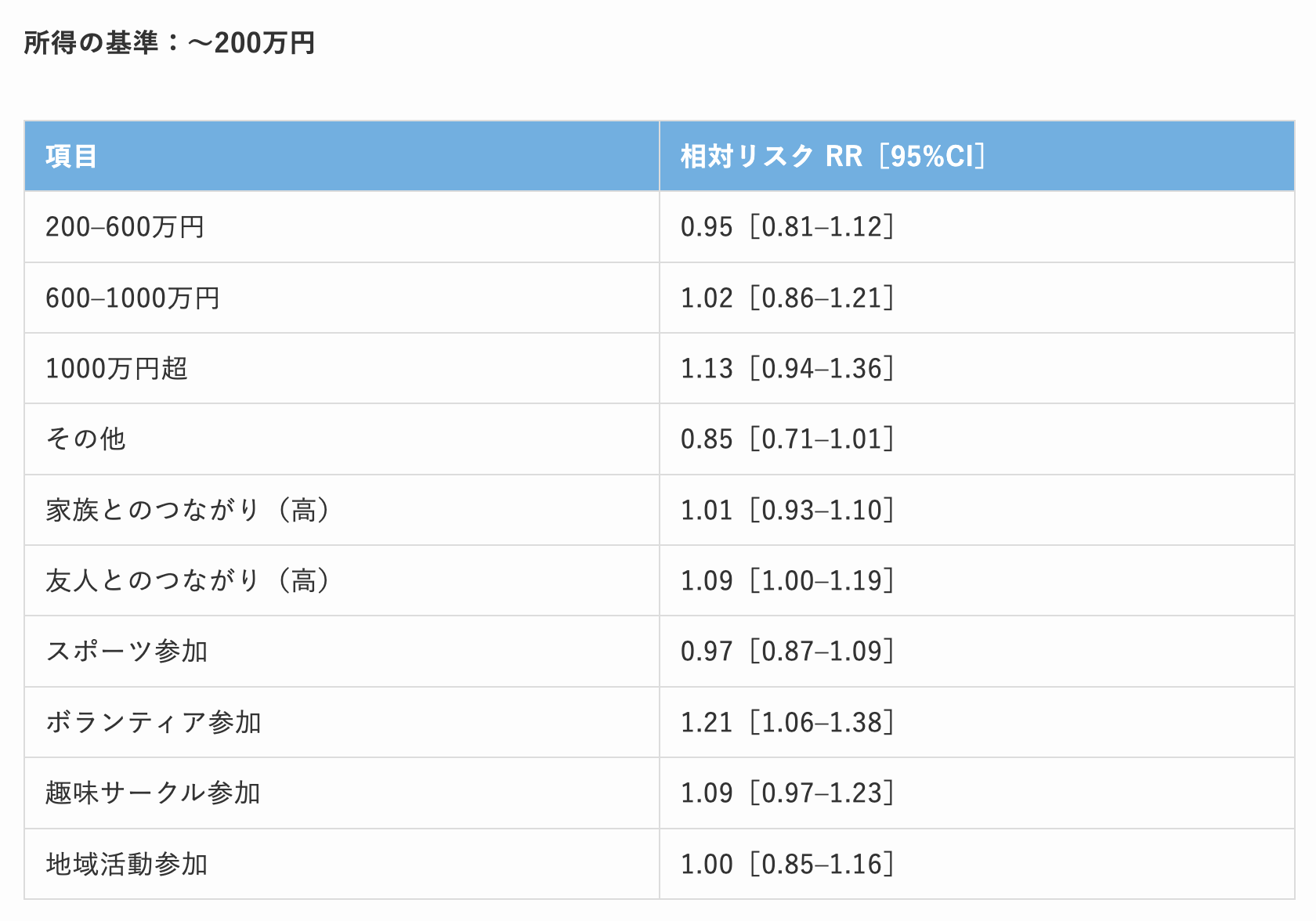1316x921 pixels.
Task: Click the 趣味サークル参加 cell
Action: tap(153, 793)
